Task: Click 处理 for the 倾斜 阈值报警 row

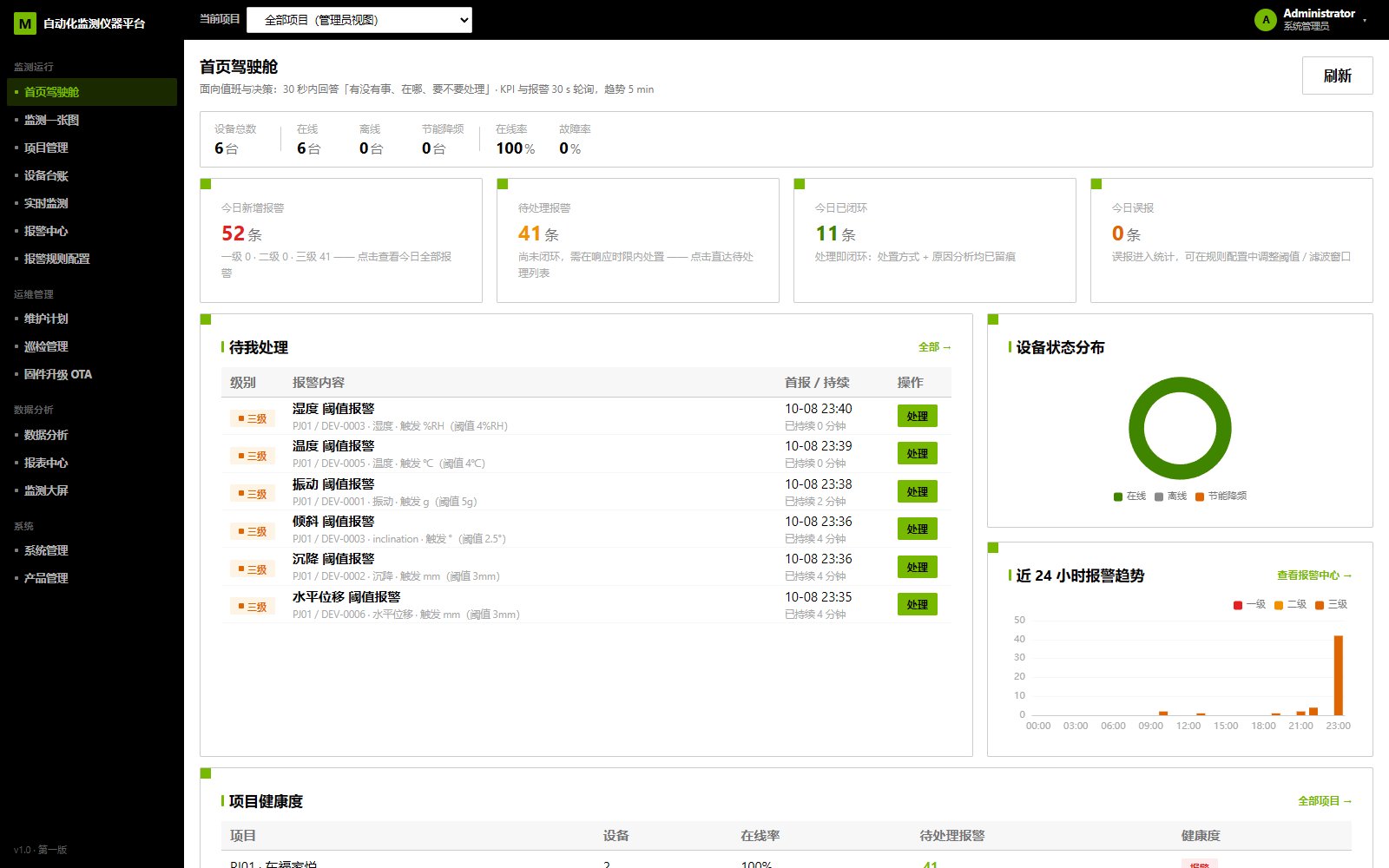Action: coord(918,529)
